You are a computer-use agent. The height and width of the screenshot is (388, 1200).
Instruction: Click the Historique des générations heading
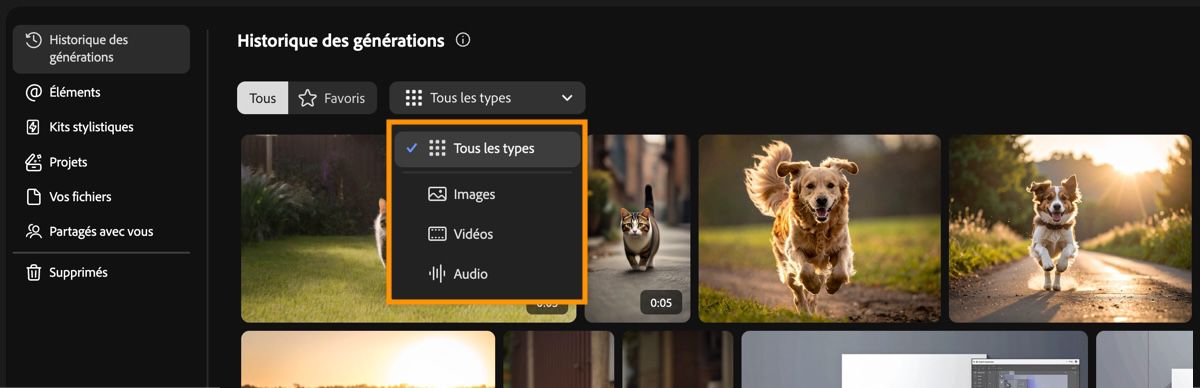(341, 41)
